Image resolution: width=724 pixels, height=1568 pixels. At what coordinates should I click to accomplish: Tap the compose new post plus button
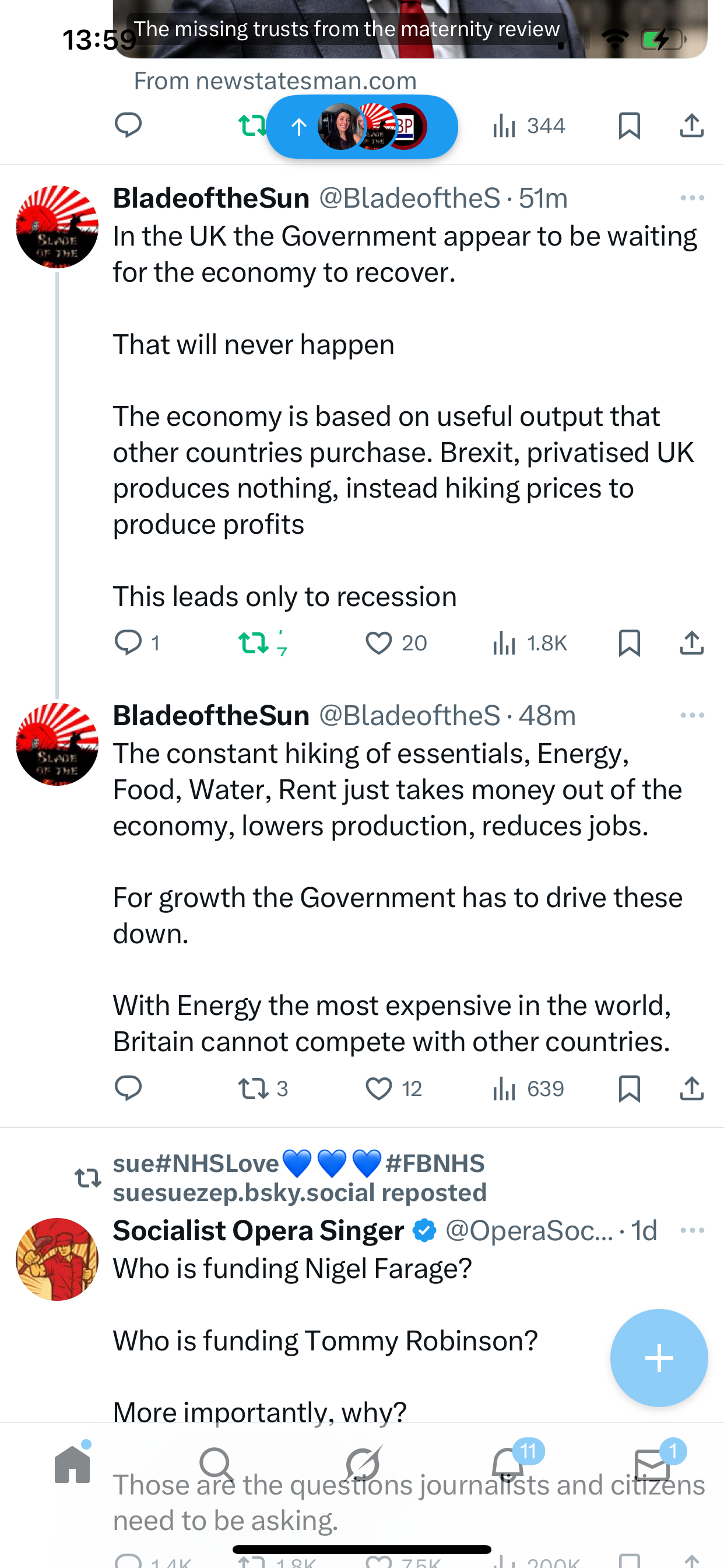pyautogui.click(x=659, y=1357)
